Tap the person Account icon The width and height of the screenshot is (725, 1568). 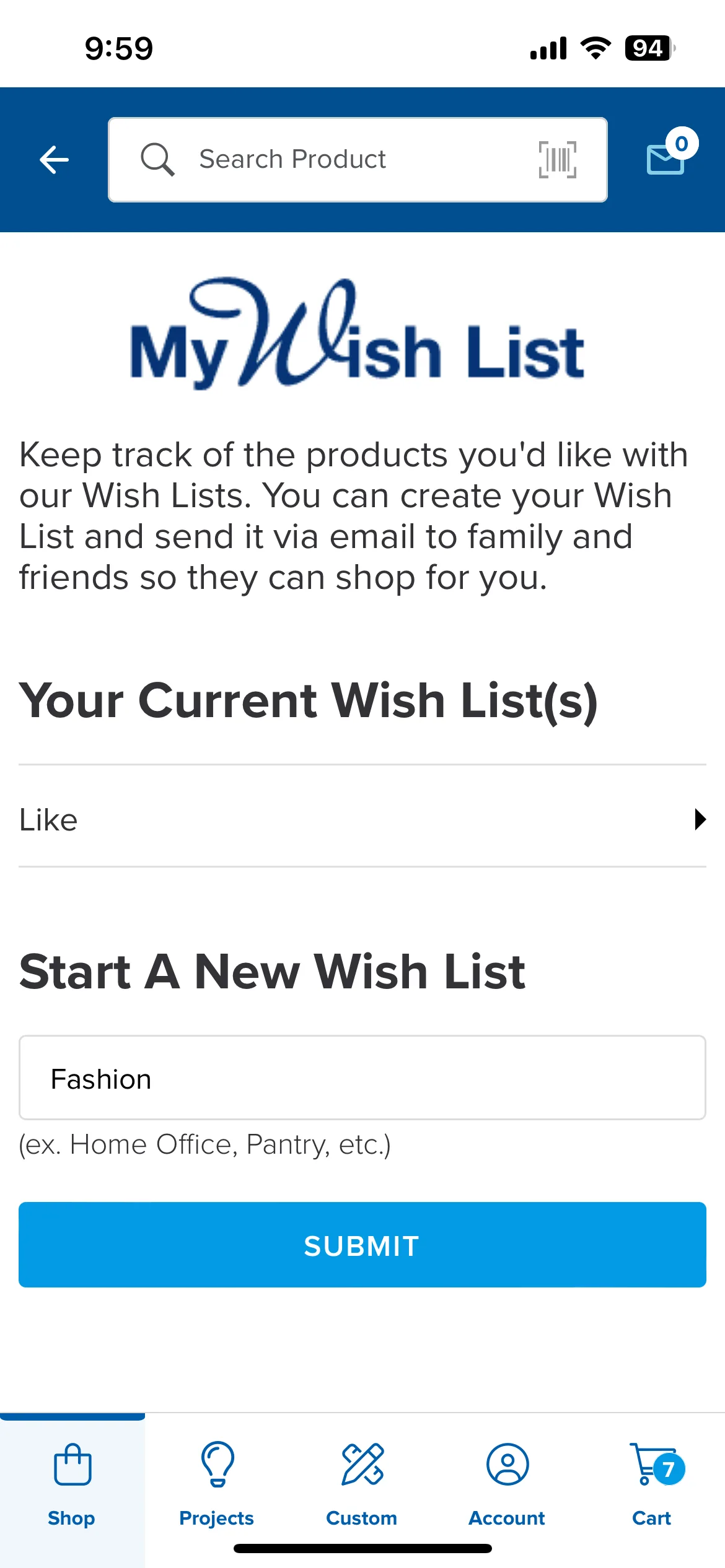[507, 1465]
